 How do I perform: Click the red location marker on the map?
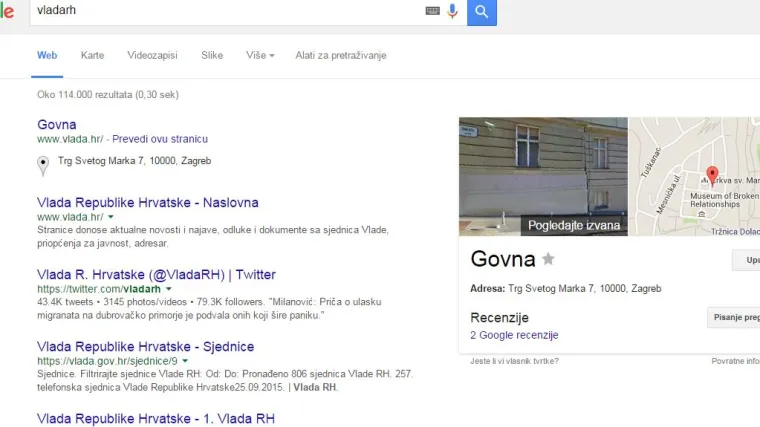pyautogui.click(x=712, y=175)
